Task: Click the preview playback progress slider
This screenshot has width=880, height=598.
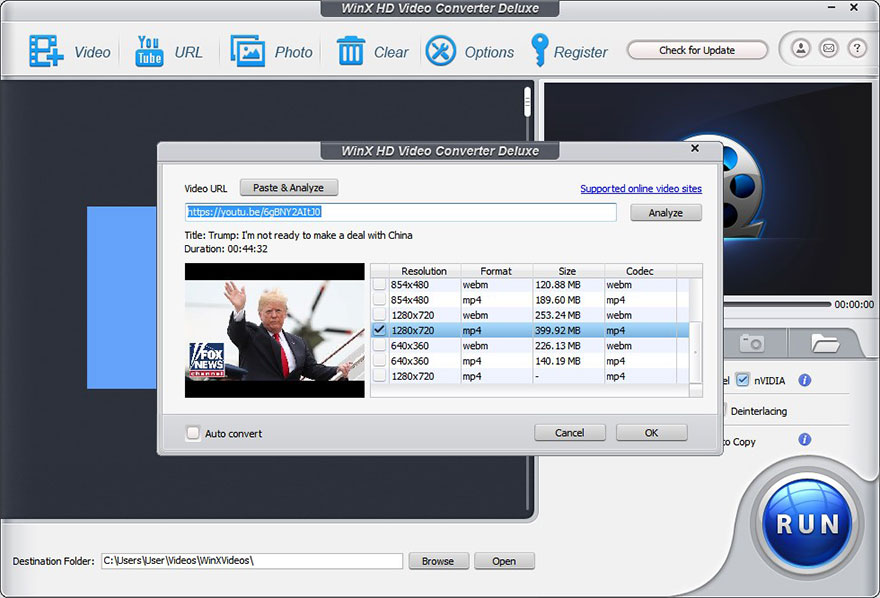Action: tap(777, 304)
